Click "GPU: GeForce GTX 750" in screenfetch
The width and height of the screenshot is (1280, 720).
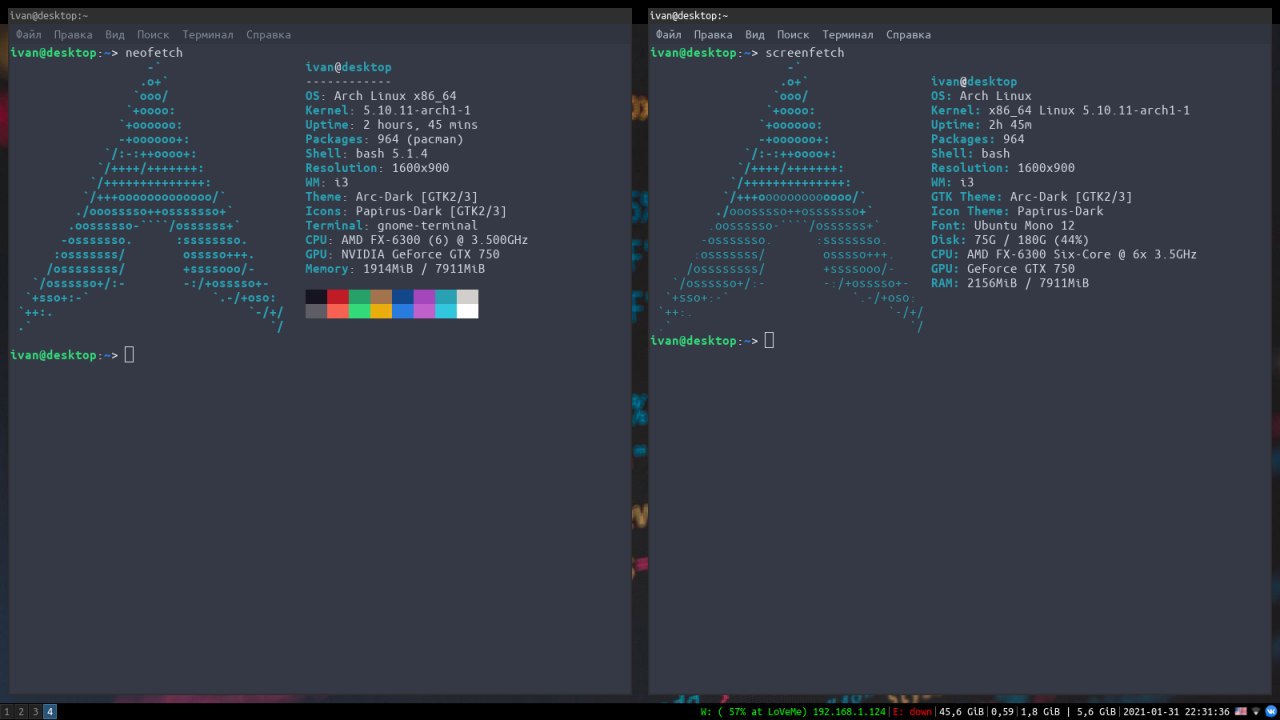click(x=1003, y=269)
